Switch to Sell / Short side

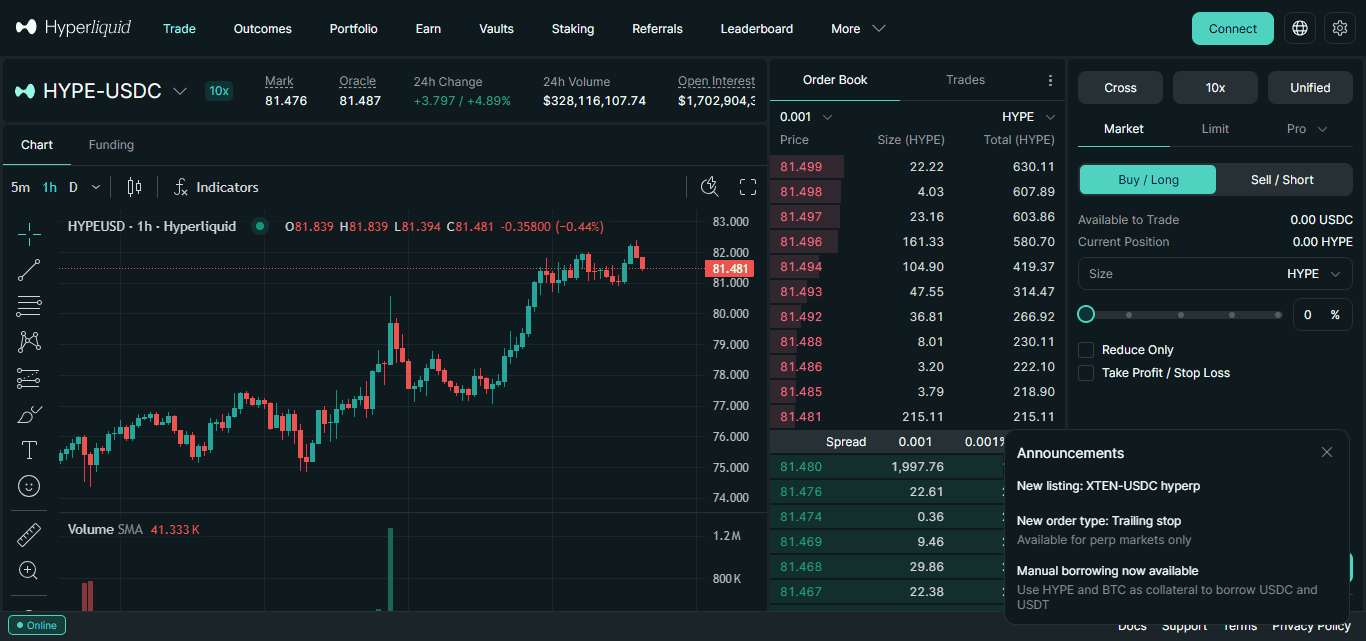(1283, 180)
